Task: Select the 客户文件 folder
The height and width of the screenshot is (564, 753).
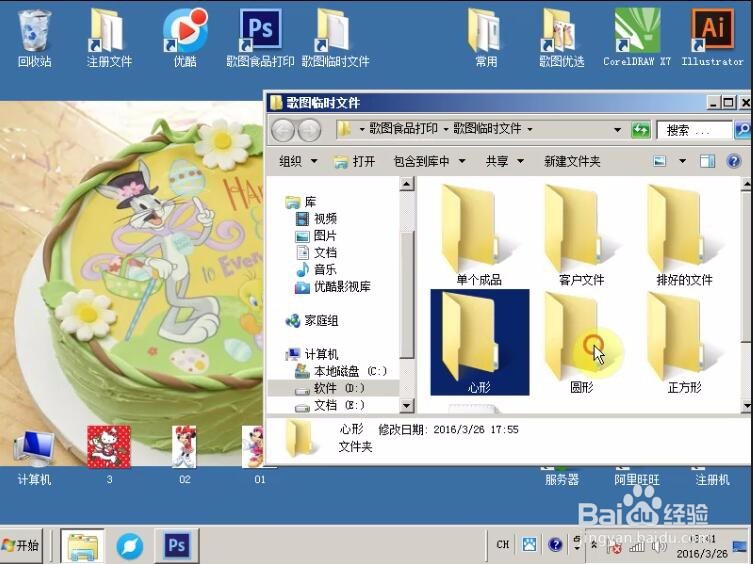Action: click(x=582, y=235)
